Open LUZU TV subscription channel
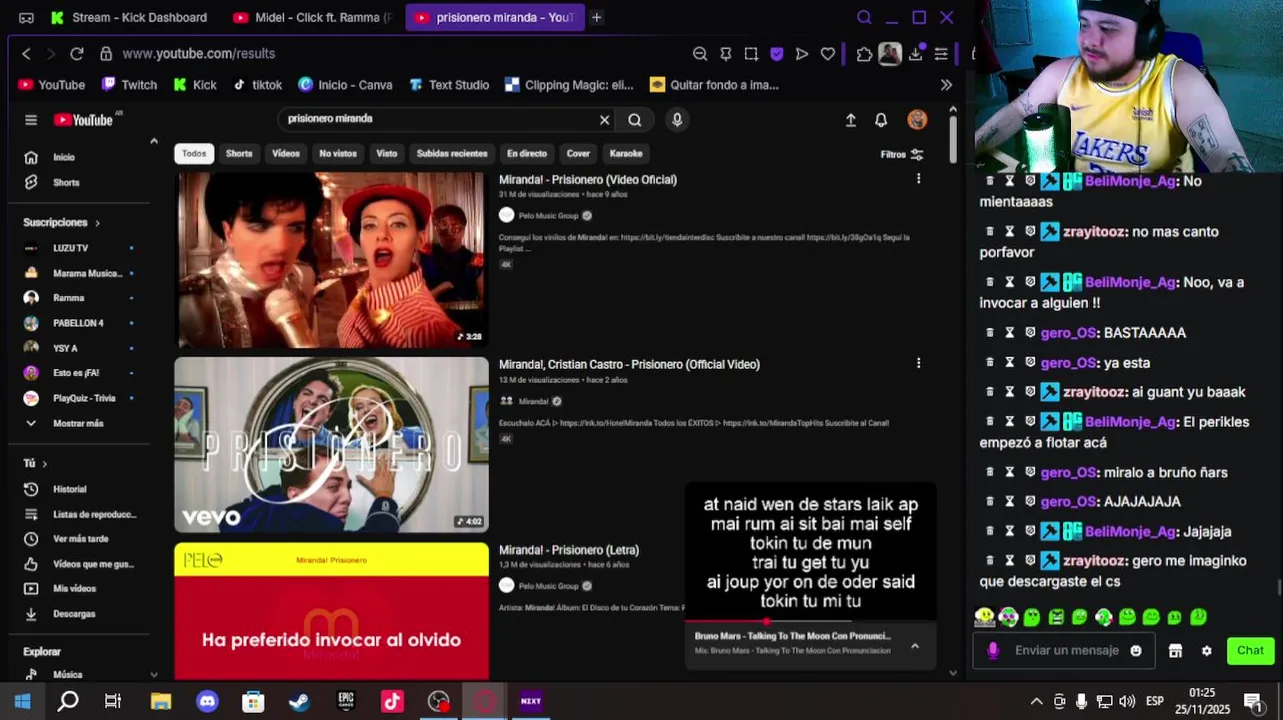 tap(70, 248)
